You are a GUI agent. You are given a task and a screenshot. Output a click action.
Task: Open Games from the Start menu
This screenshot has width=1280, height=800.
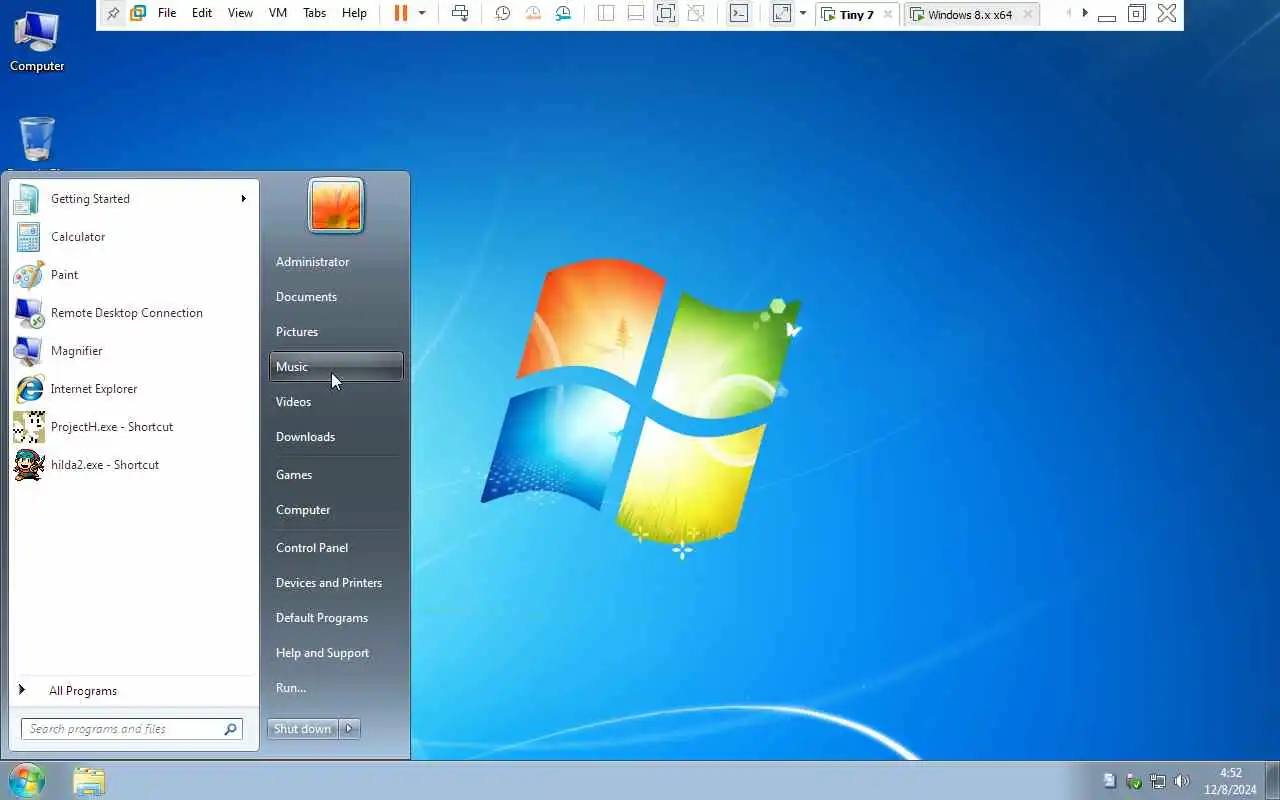pos(336,475)
